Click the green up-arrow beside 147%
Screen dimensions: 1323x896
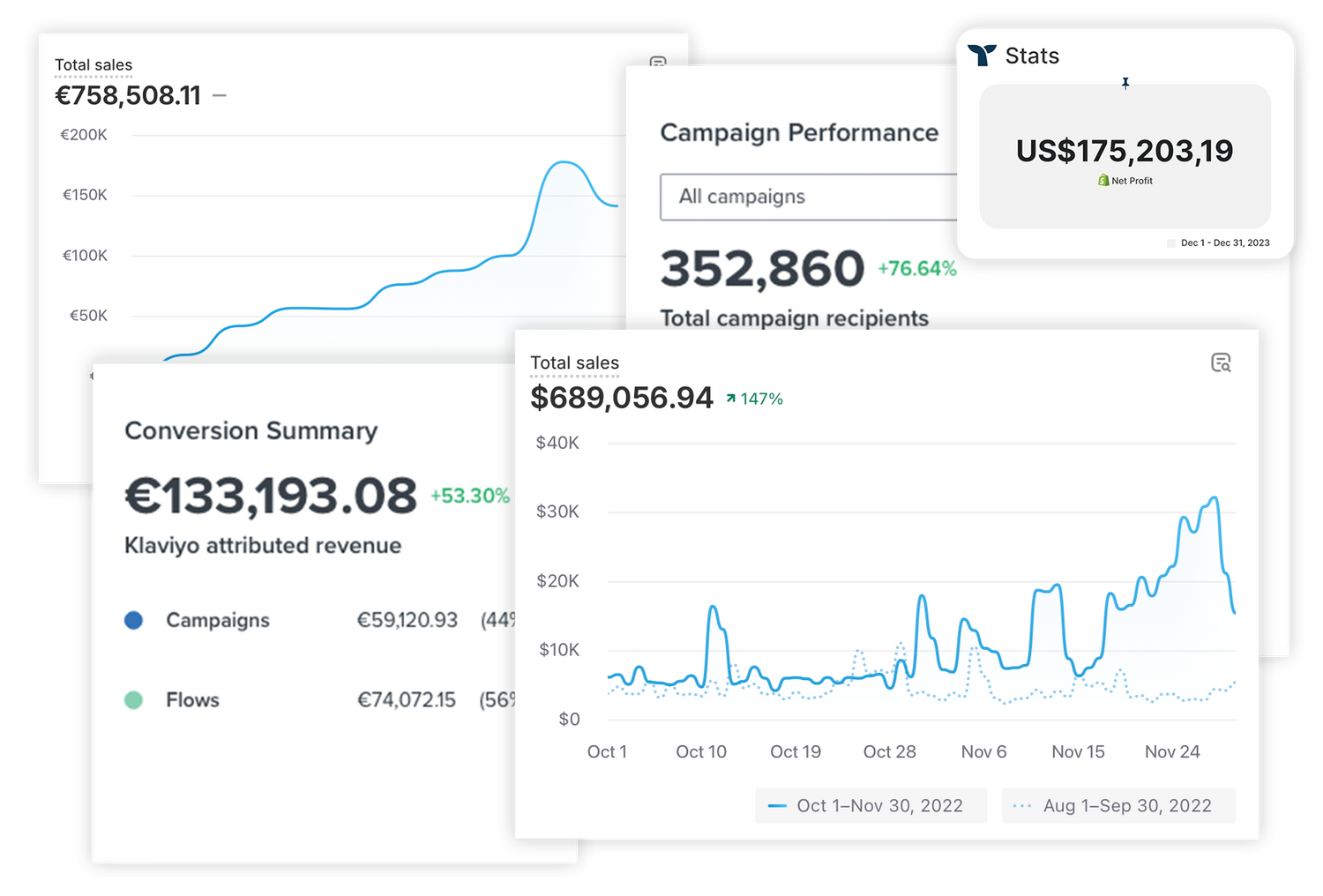coord(731,399)
